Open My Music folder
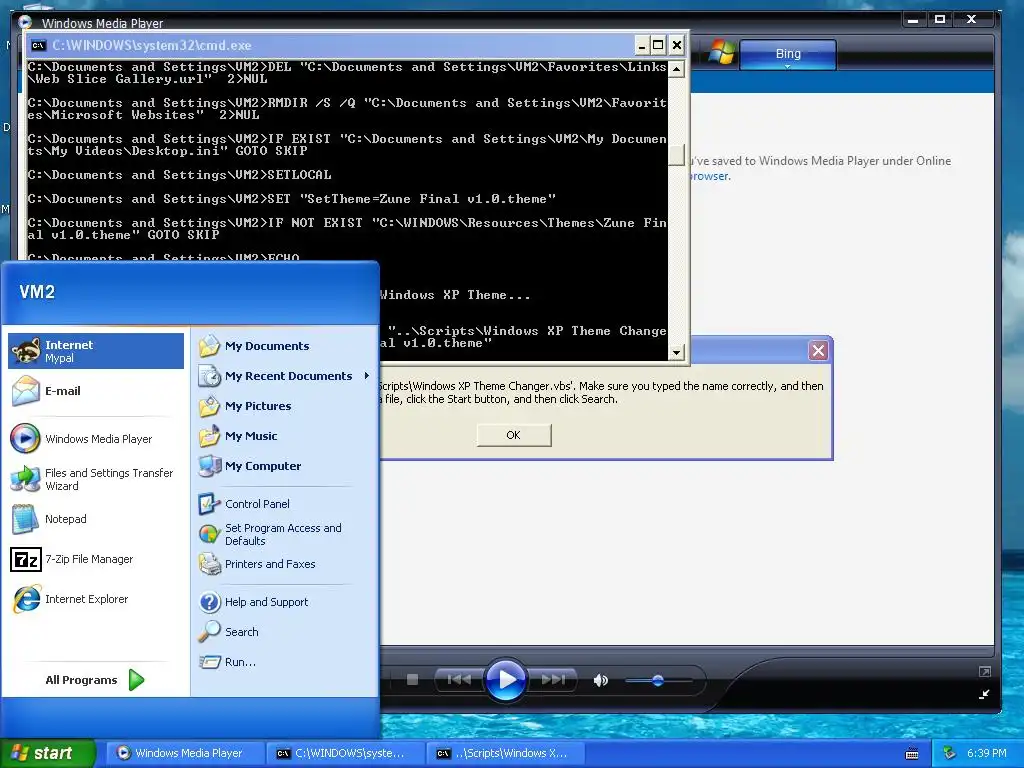This screenshot has width=1024, height=768. point(285,436)
